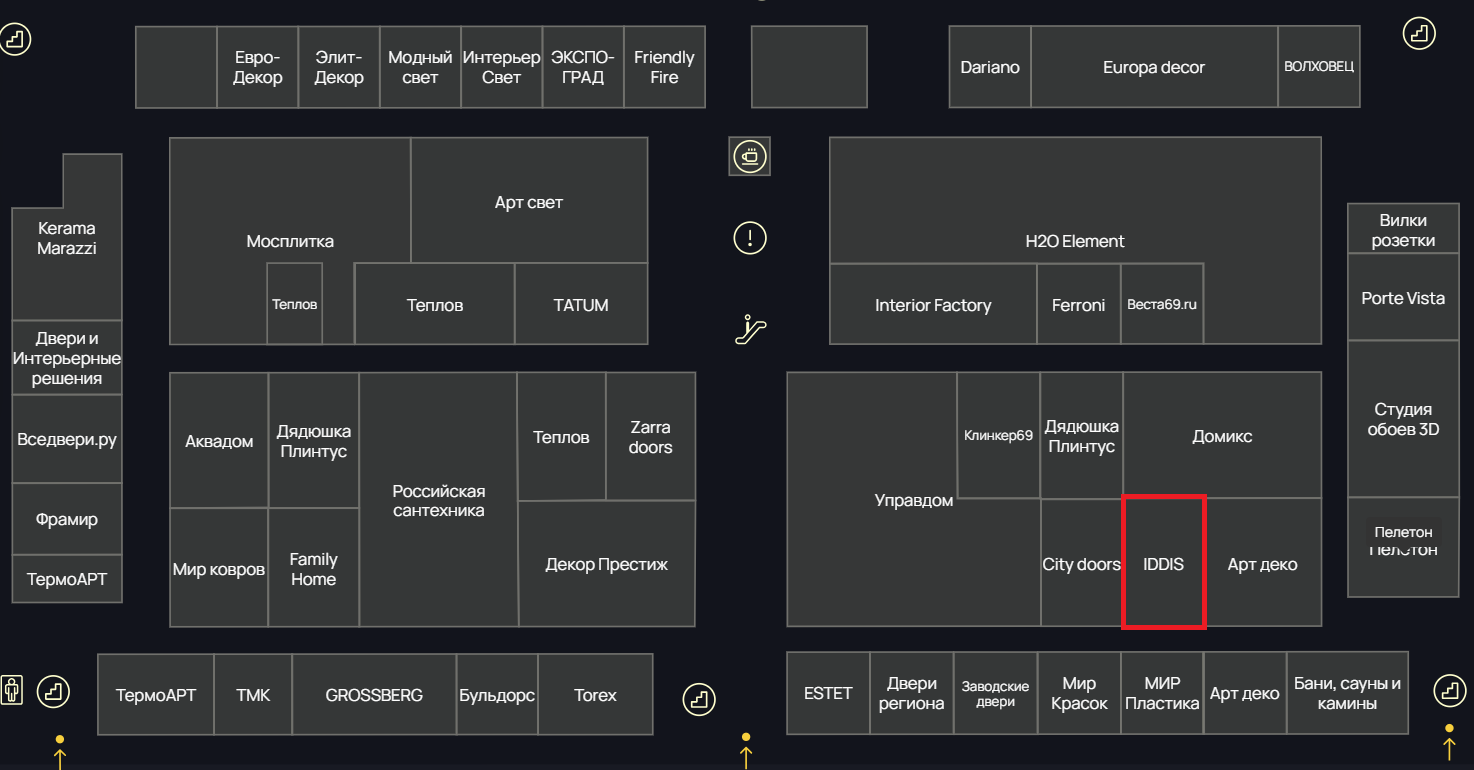Screen dimensions: 1474x770
Task: Open the Мир ковров store
Action: [219, 569]
